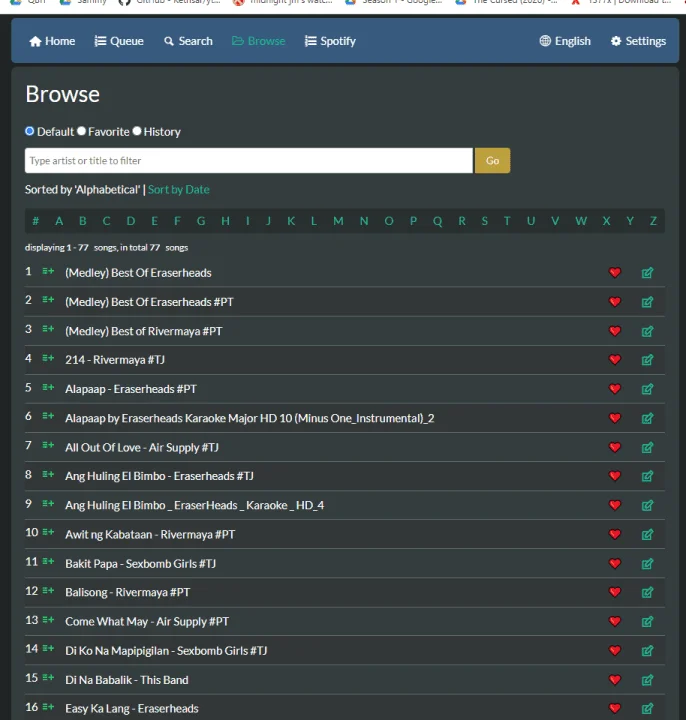The image size is (686, 720).
Task: Select the Favorite radio option
Action: point(82,131)
